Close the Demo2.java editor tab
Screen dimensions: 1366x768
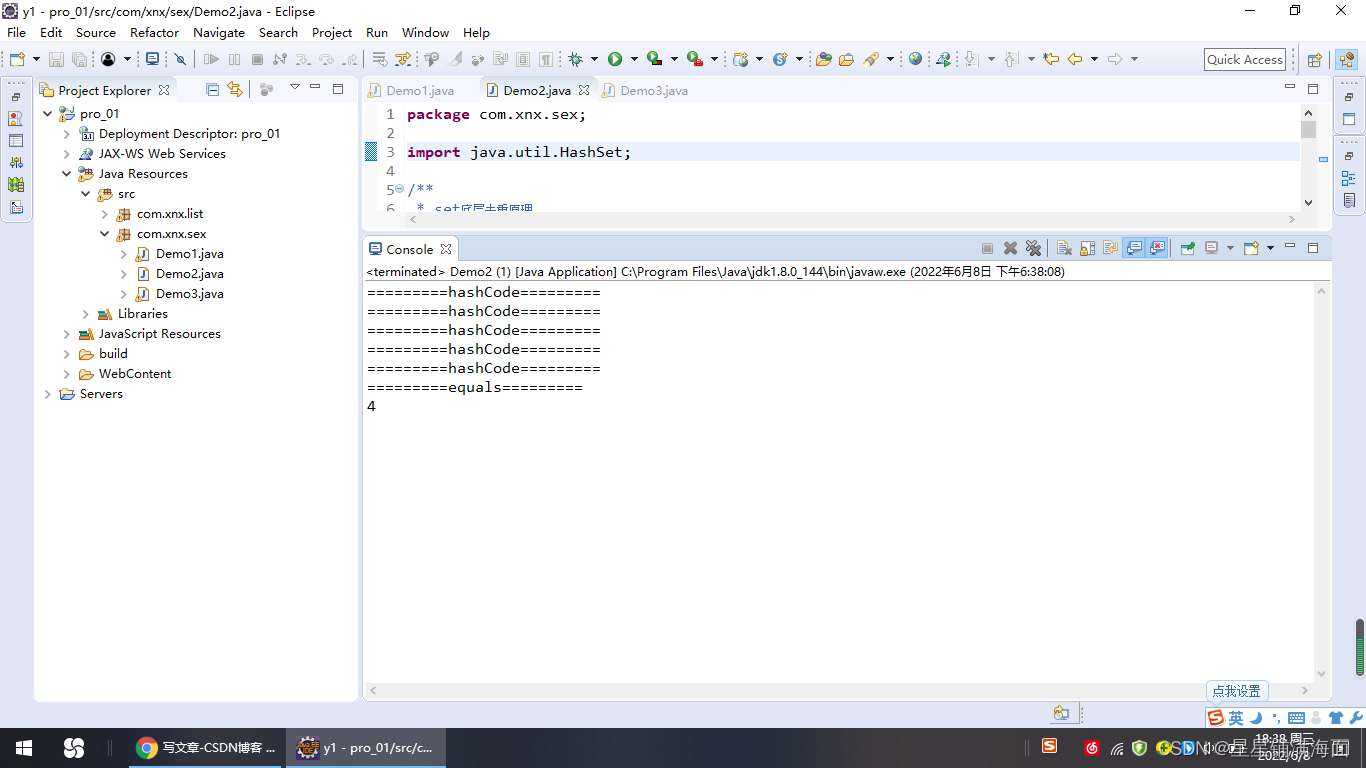pyautogui.click(x=584, y=90)
